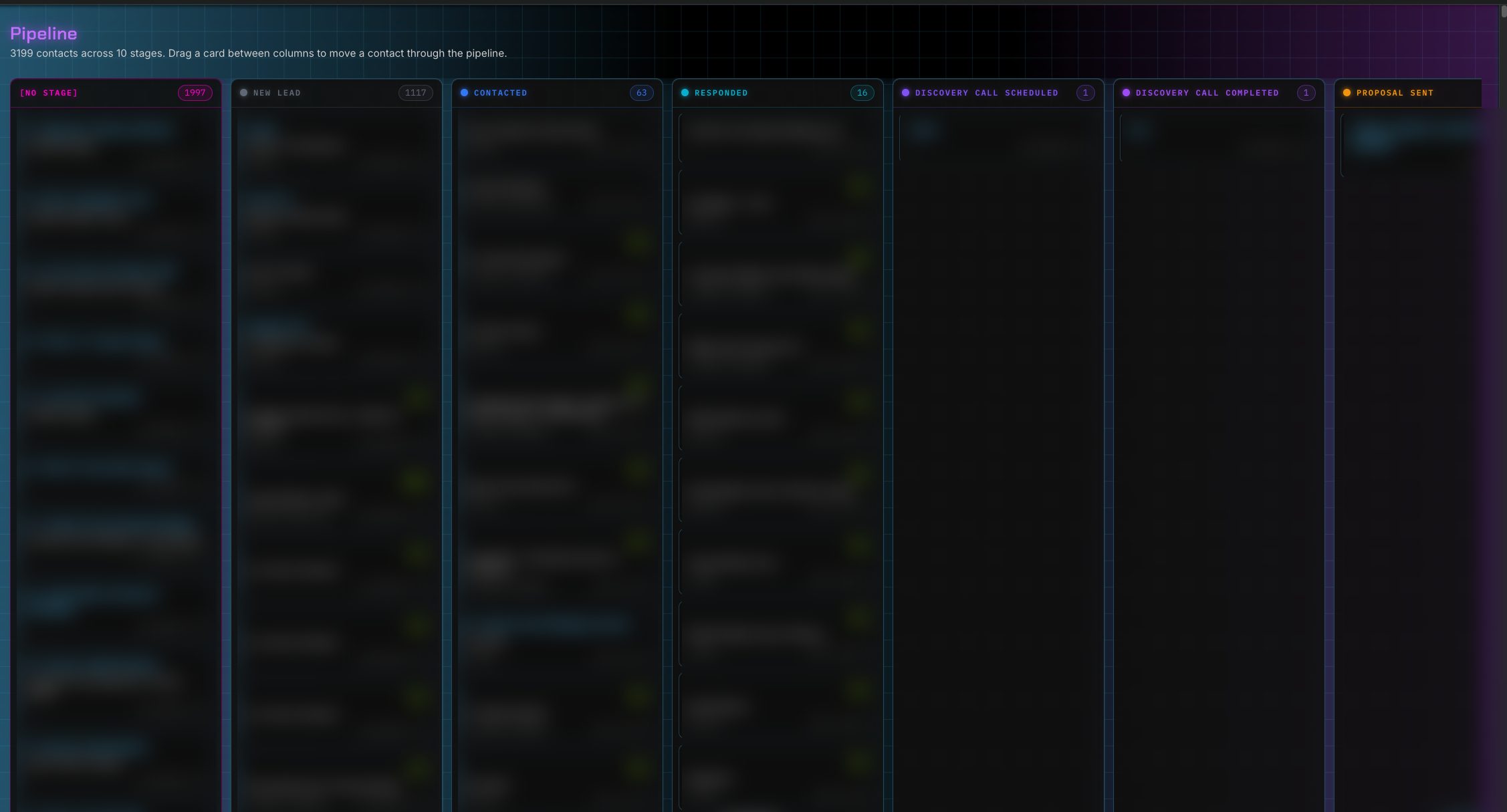Click the count badge in DISCOVERY CALL SCHEDULED
Image resolution: width=1507 pixels, height=812 pixels.
pyautogui.click(x=1086, y=93)
